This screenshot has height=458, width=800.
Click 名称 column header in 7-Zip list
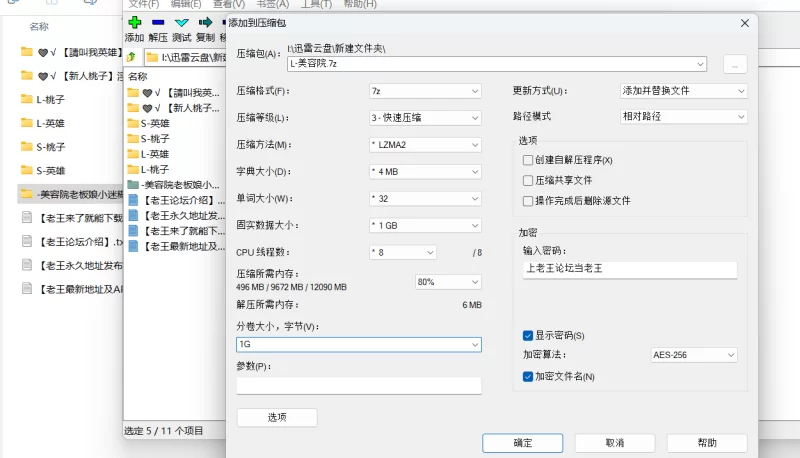pos(138,77)
